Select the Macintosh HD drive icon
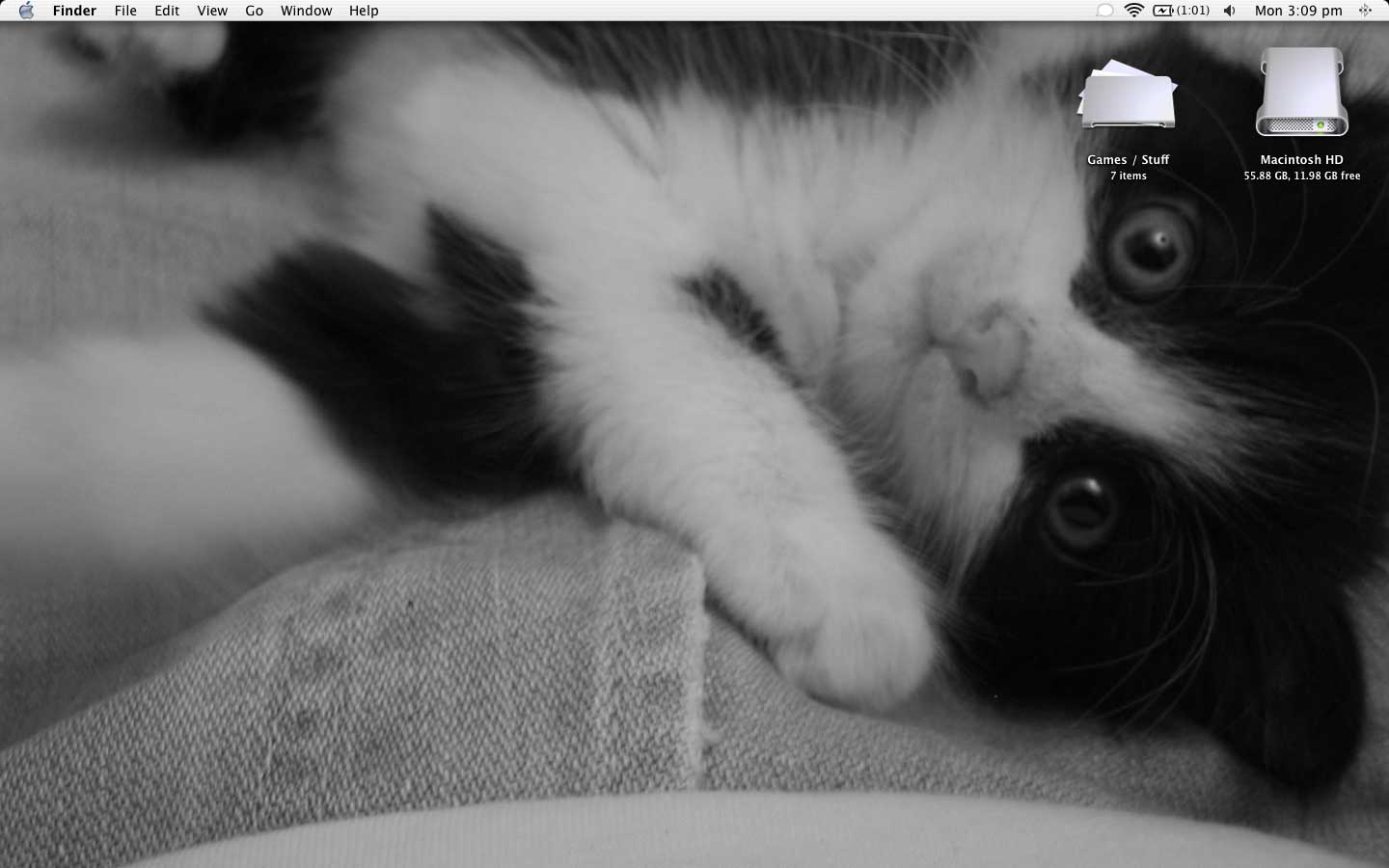Screen dimensions: 1389x868 pyautogui.click(x=1302, y=93)
